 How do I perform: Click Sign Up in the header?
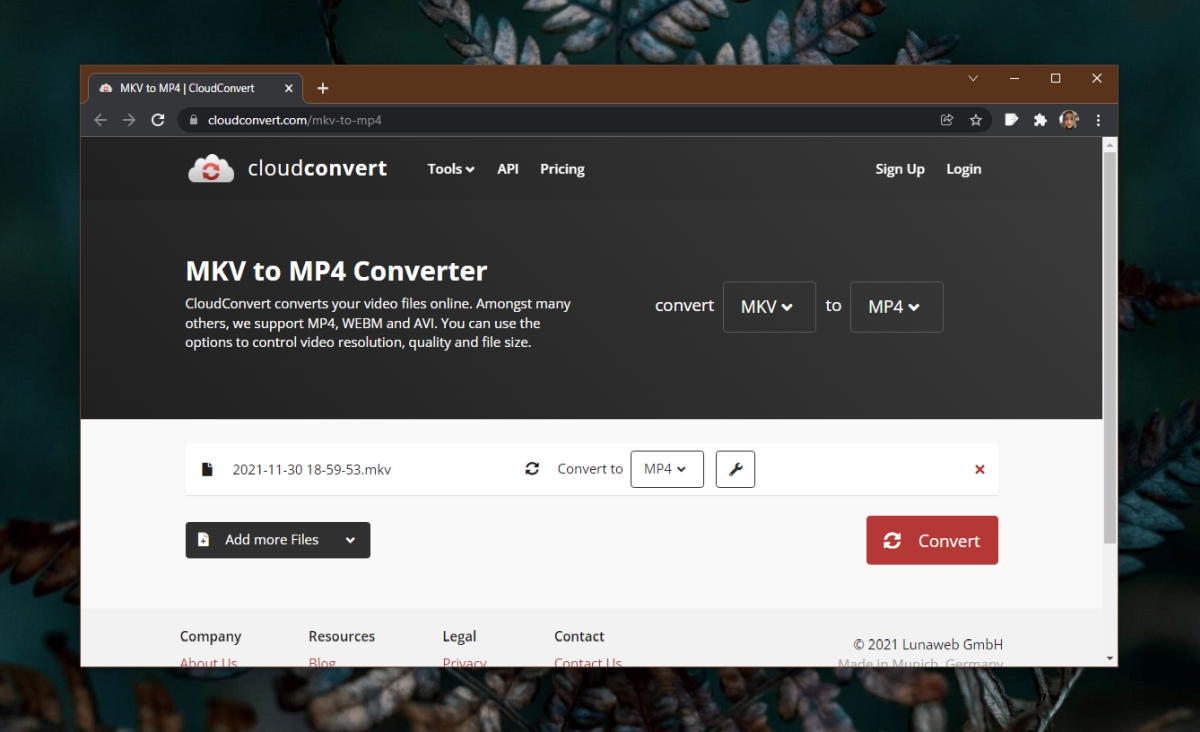900,169
